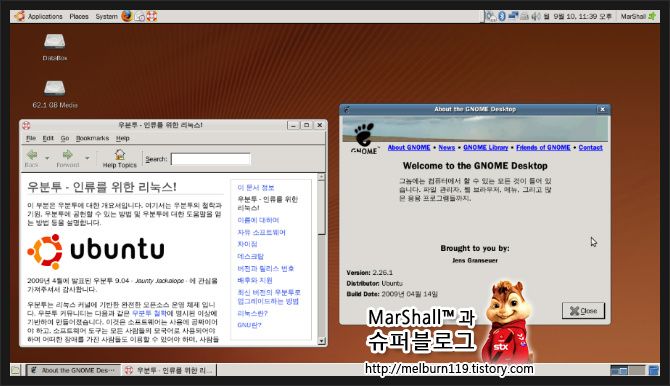Open the Edit menu in help browser
The width and height of the screenshot is (670, 386).
(48, 138)
